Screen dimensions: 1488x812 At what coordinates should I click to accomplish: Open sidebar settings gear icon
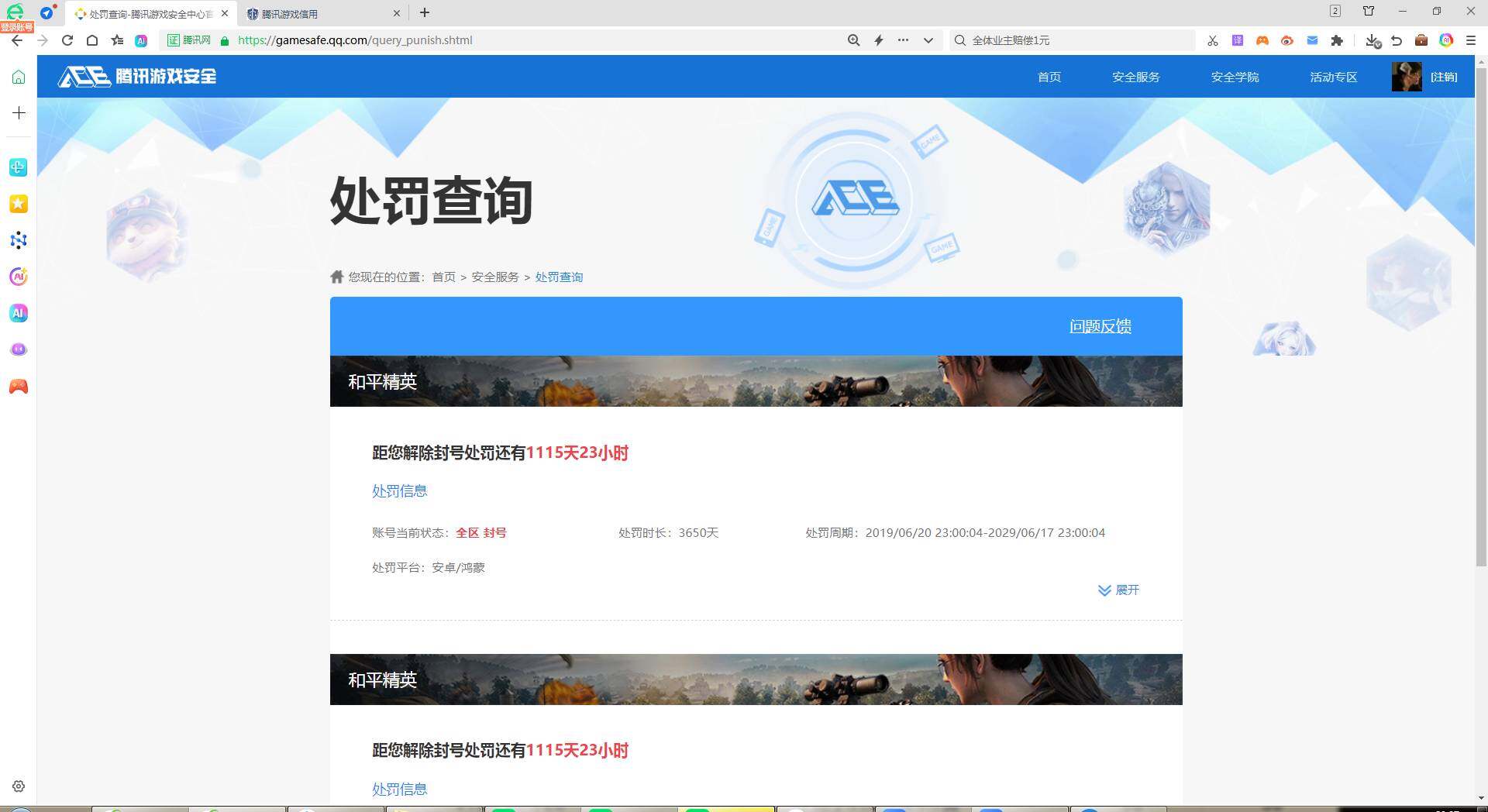[19, 786]
